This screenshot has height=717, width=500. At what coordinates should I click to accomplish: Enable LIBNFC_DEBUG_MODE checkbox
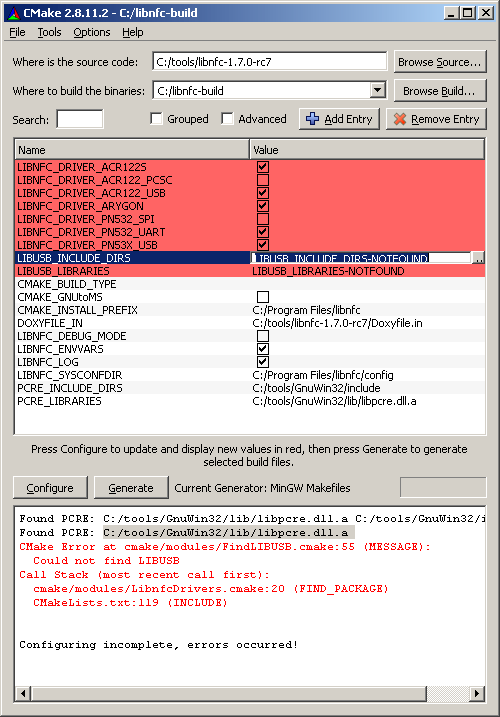[x=263, y=336]
